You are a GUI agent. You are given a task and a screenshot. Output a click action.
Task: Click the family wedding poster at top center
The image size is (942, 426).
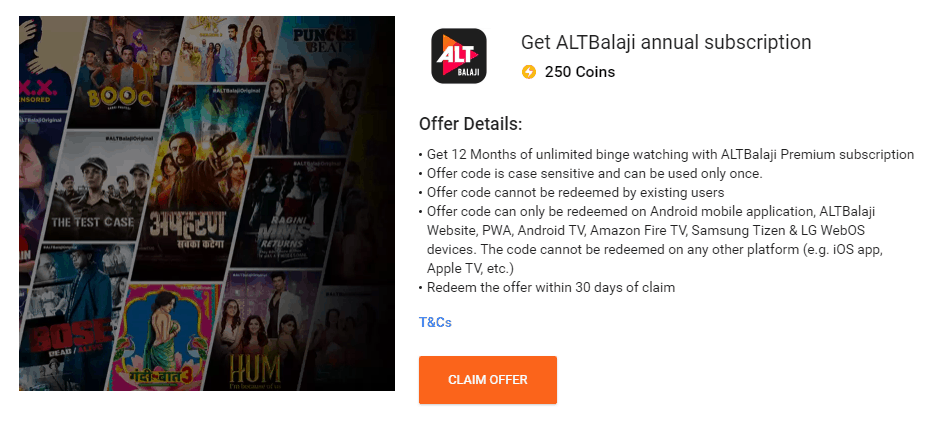(231, 48)
